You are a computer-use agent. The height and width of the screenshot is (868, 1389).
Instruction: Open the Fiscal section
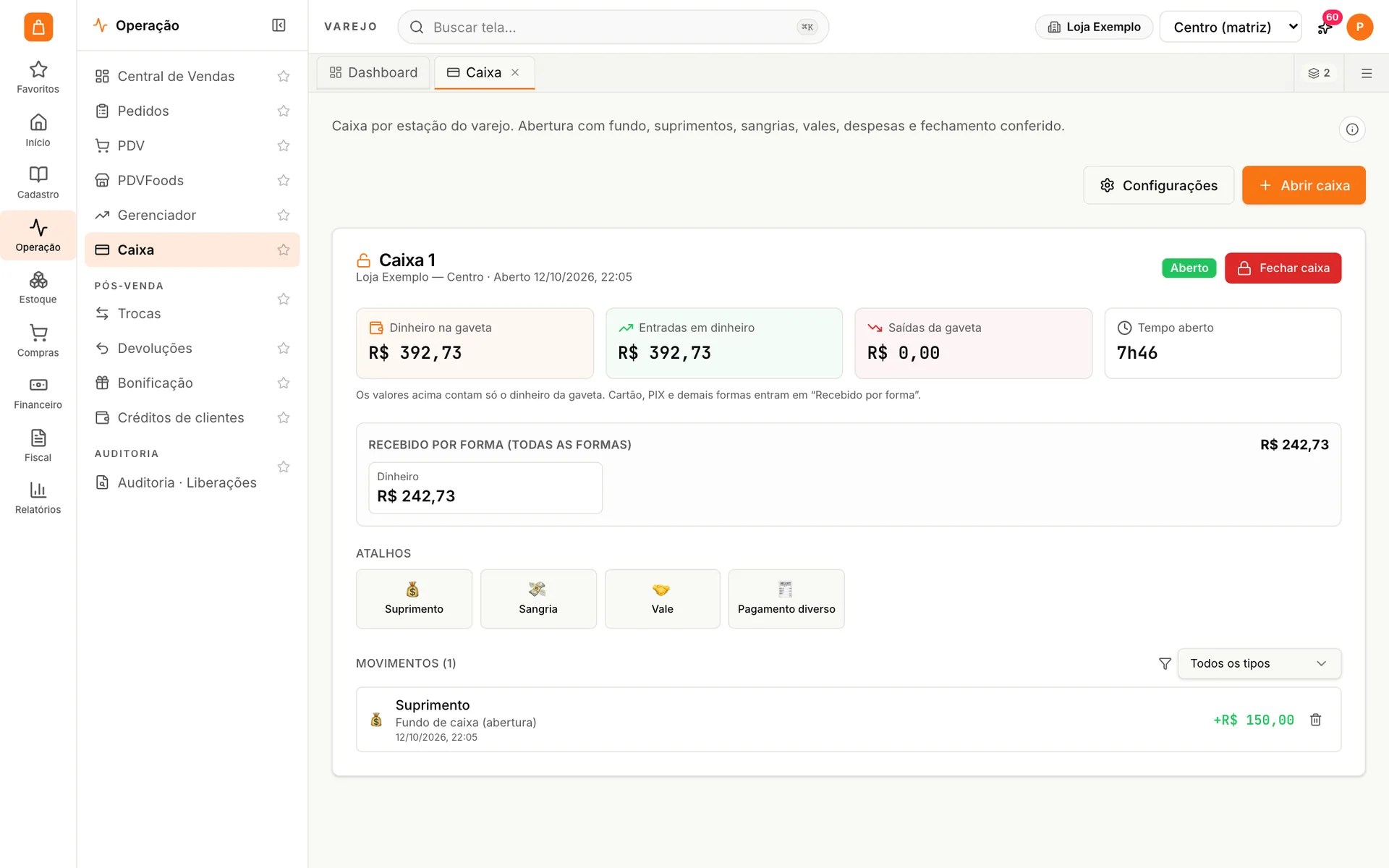coord(38,446)
